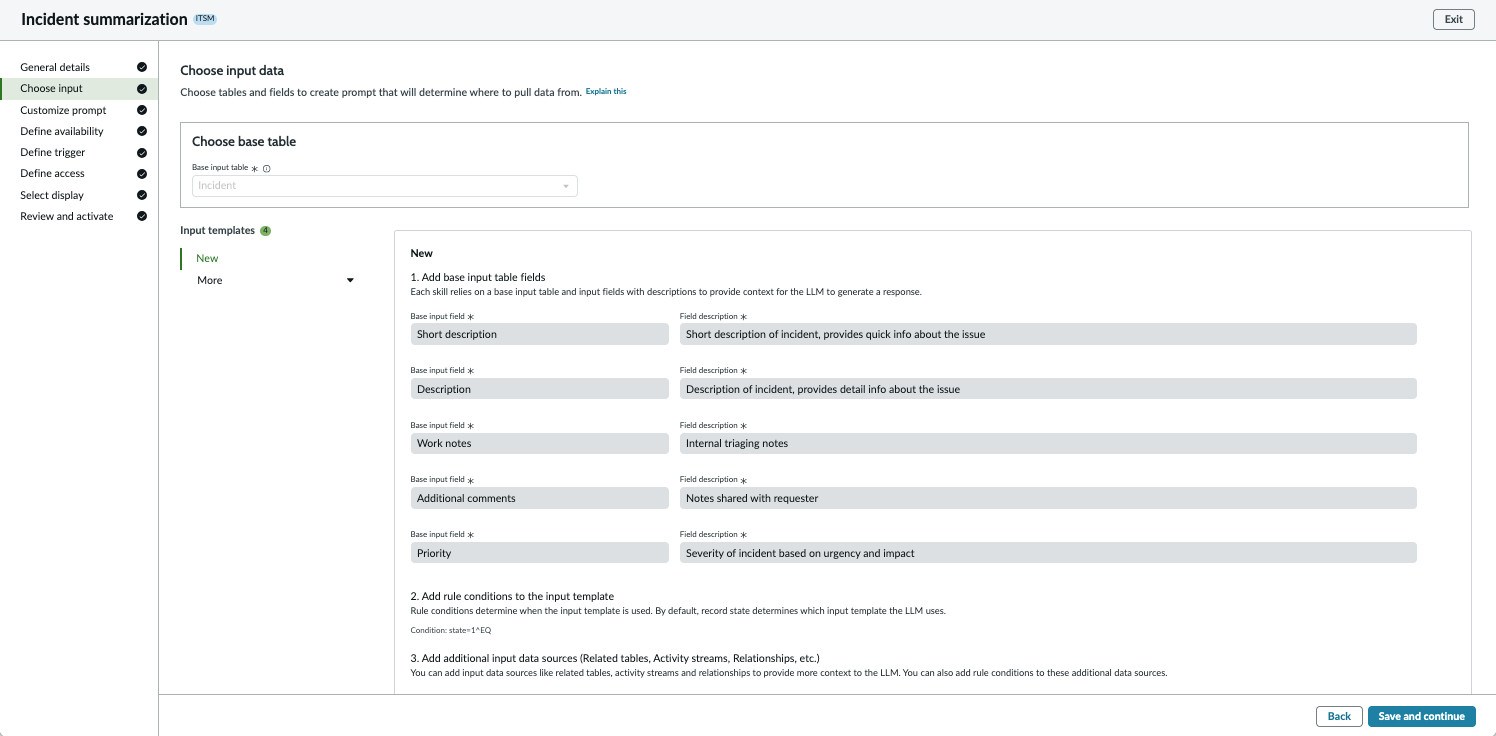Go to Choose input step
Screen dimensions: 1496x736
point(51,89)
